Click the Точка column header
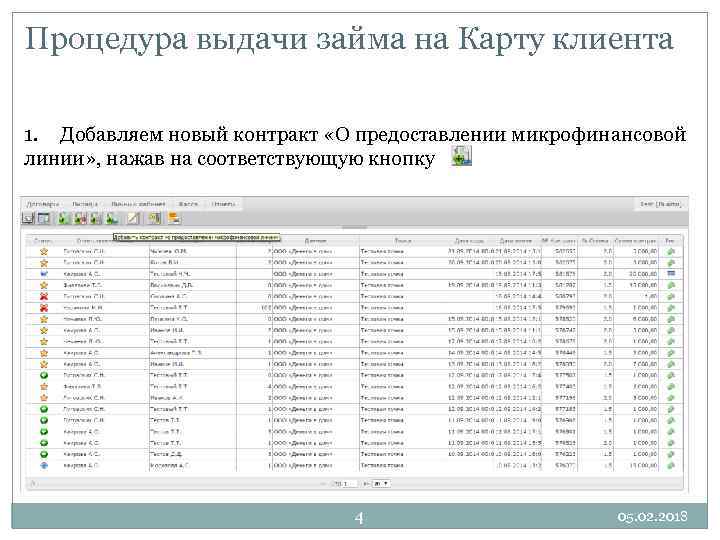 [x=403, y=241]
